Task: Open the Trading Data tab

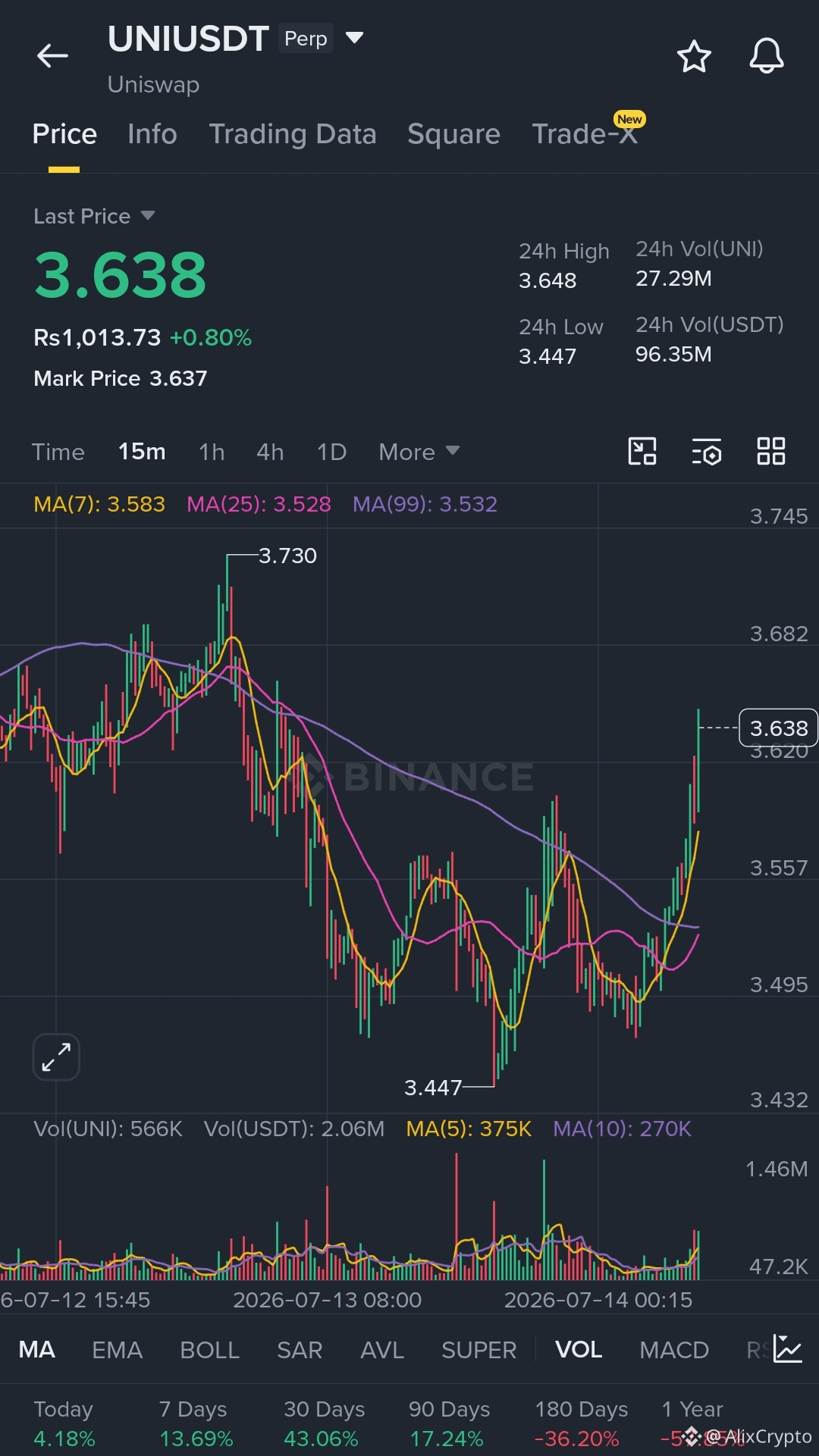Action: 293,134
